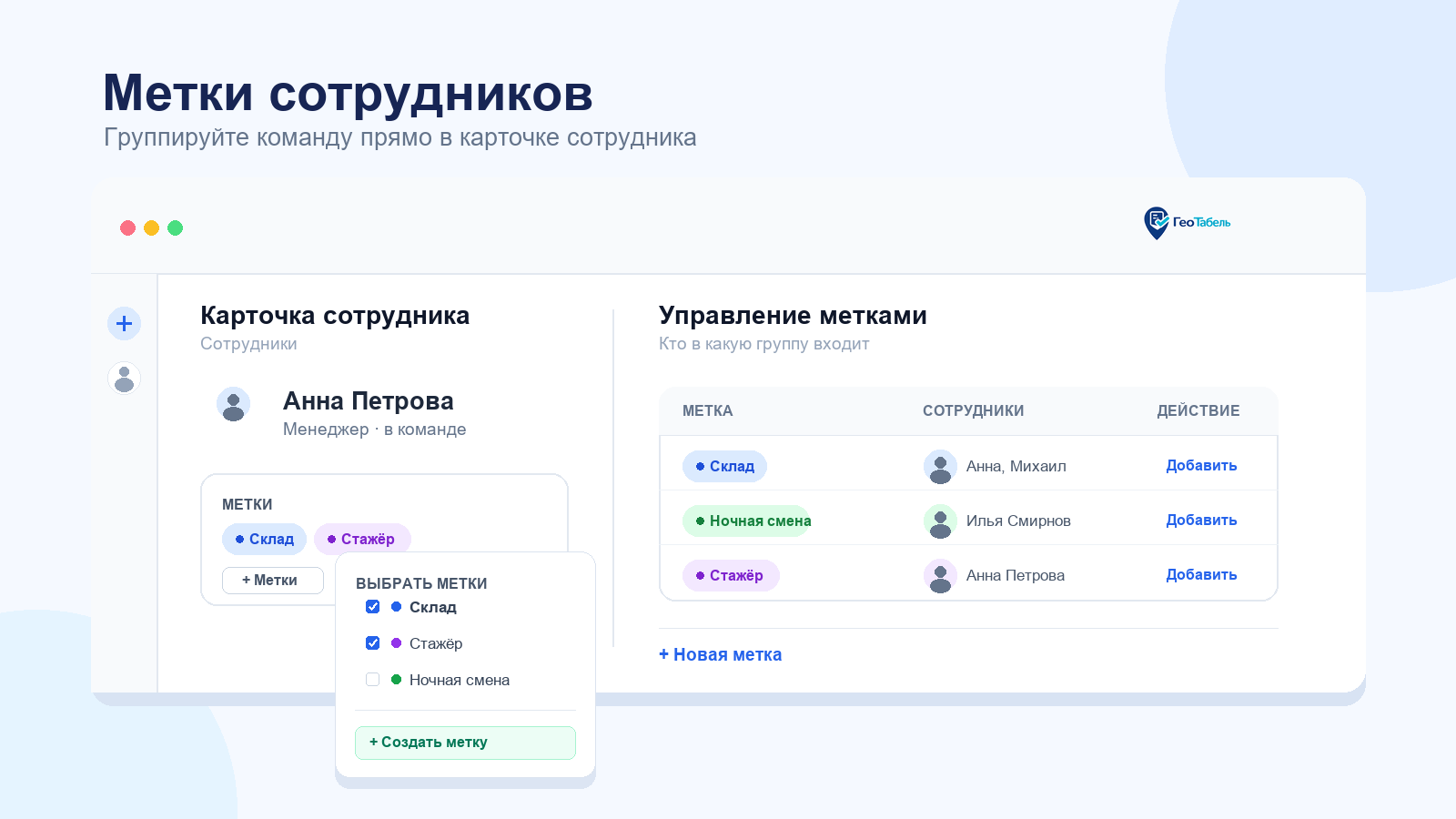This screenshot has width=1456, height=819.
Task: Click the red window dot
Action: tap(127, 227)
